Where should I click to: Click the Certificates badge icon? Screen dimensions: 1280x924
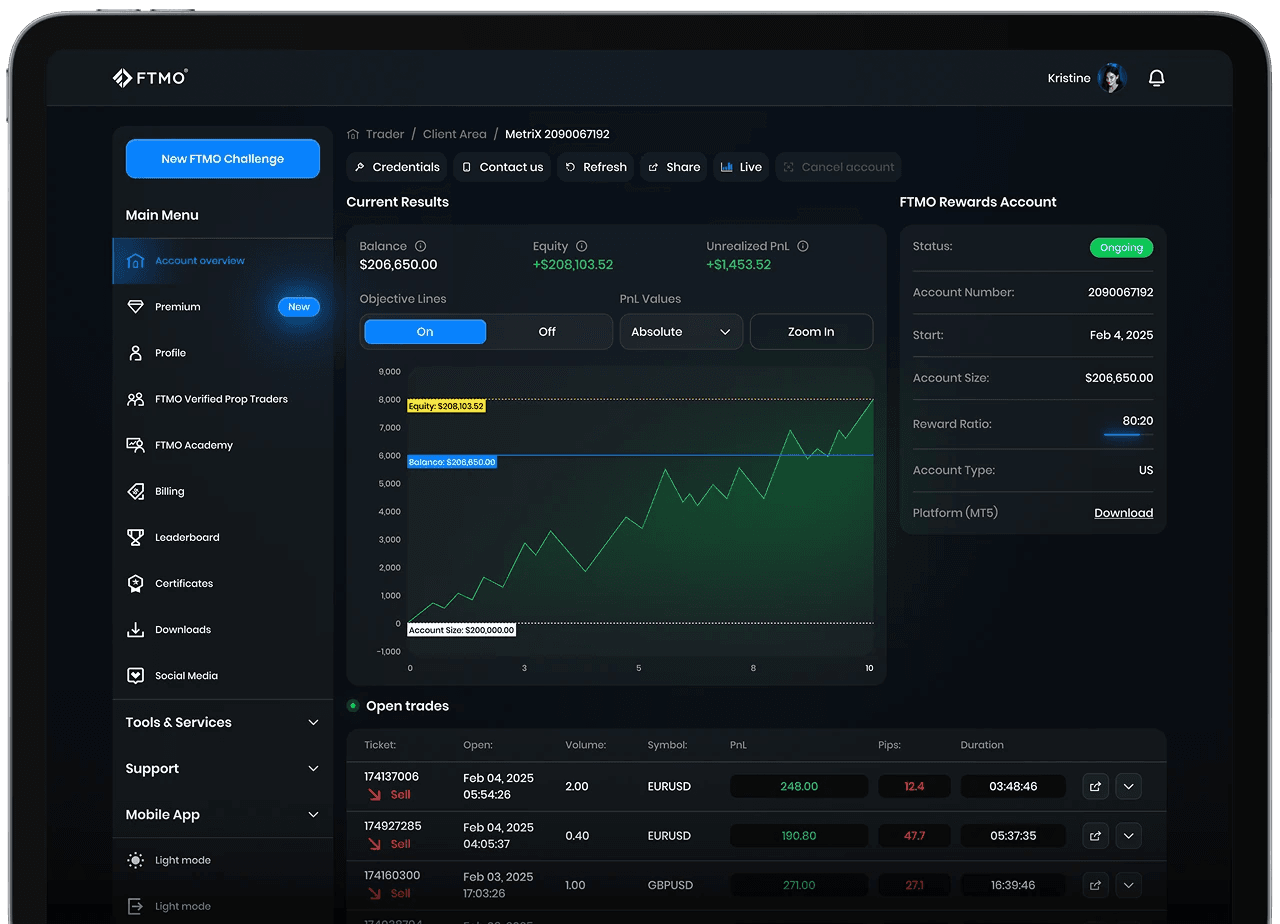136,583
